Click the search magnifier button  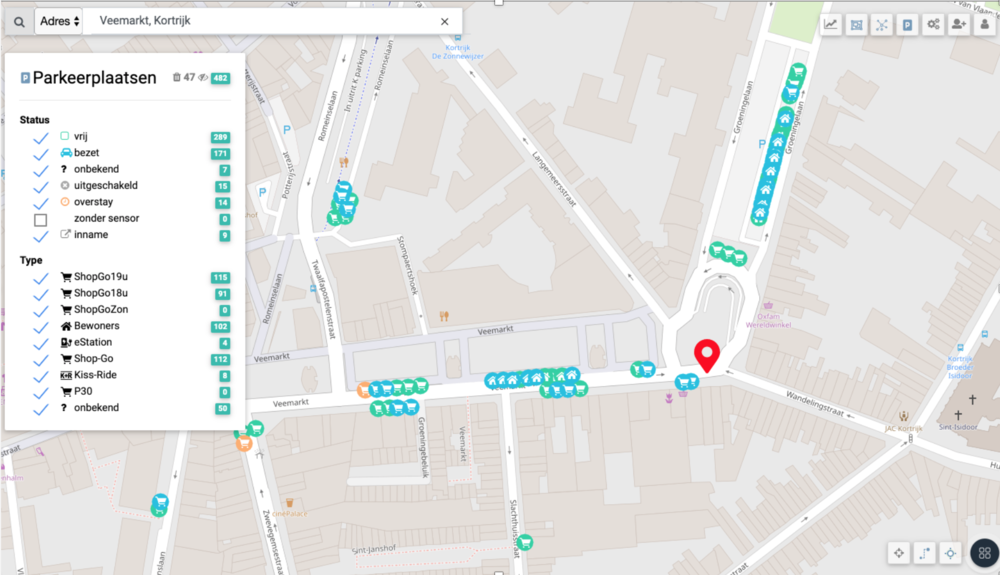pyautogui.click(x=19, y=22)
